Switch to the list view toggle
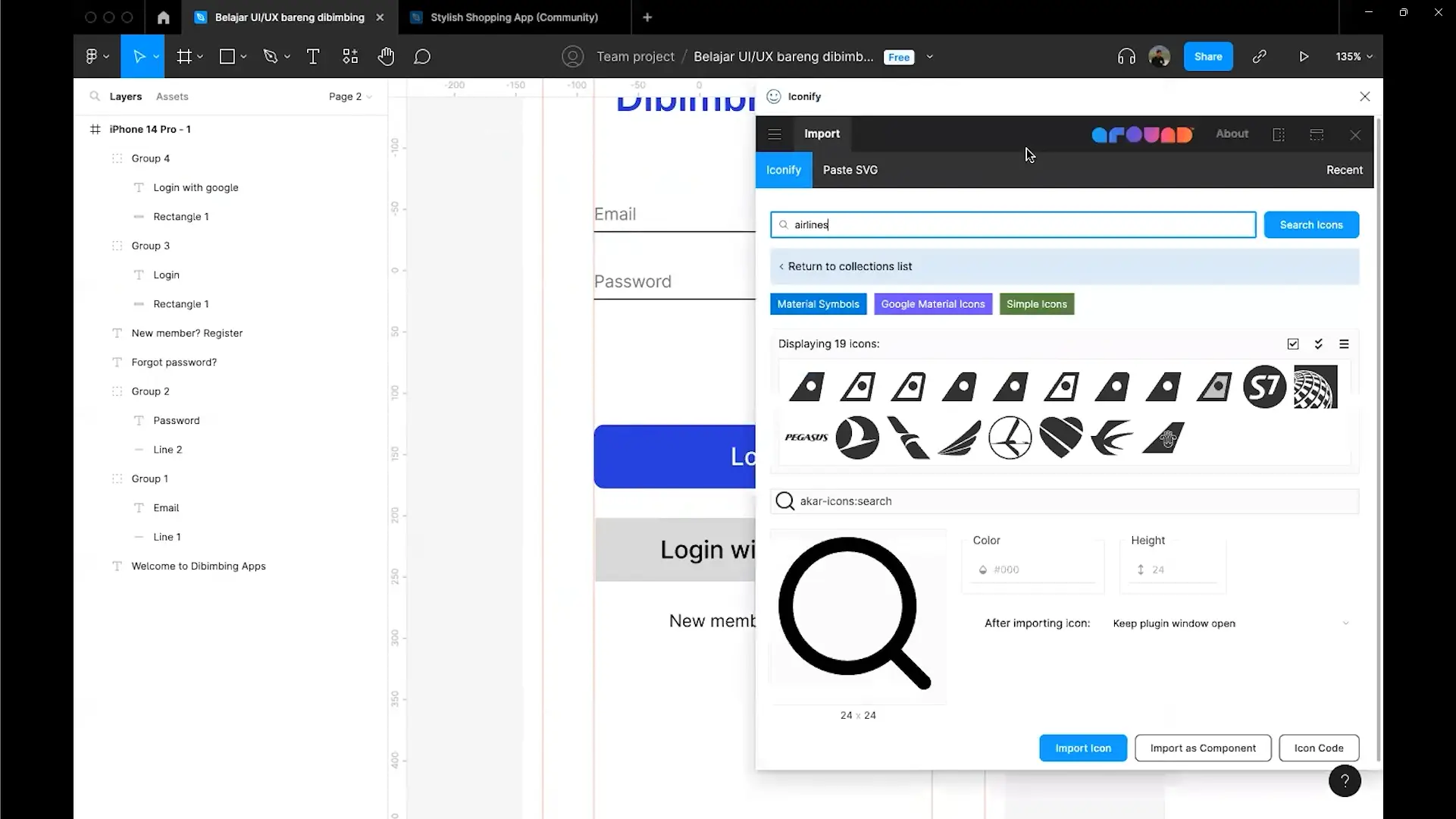The height and width of the screenshot is (819, 1456). (x=1344, y=344)
